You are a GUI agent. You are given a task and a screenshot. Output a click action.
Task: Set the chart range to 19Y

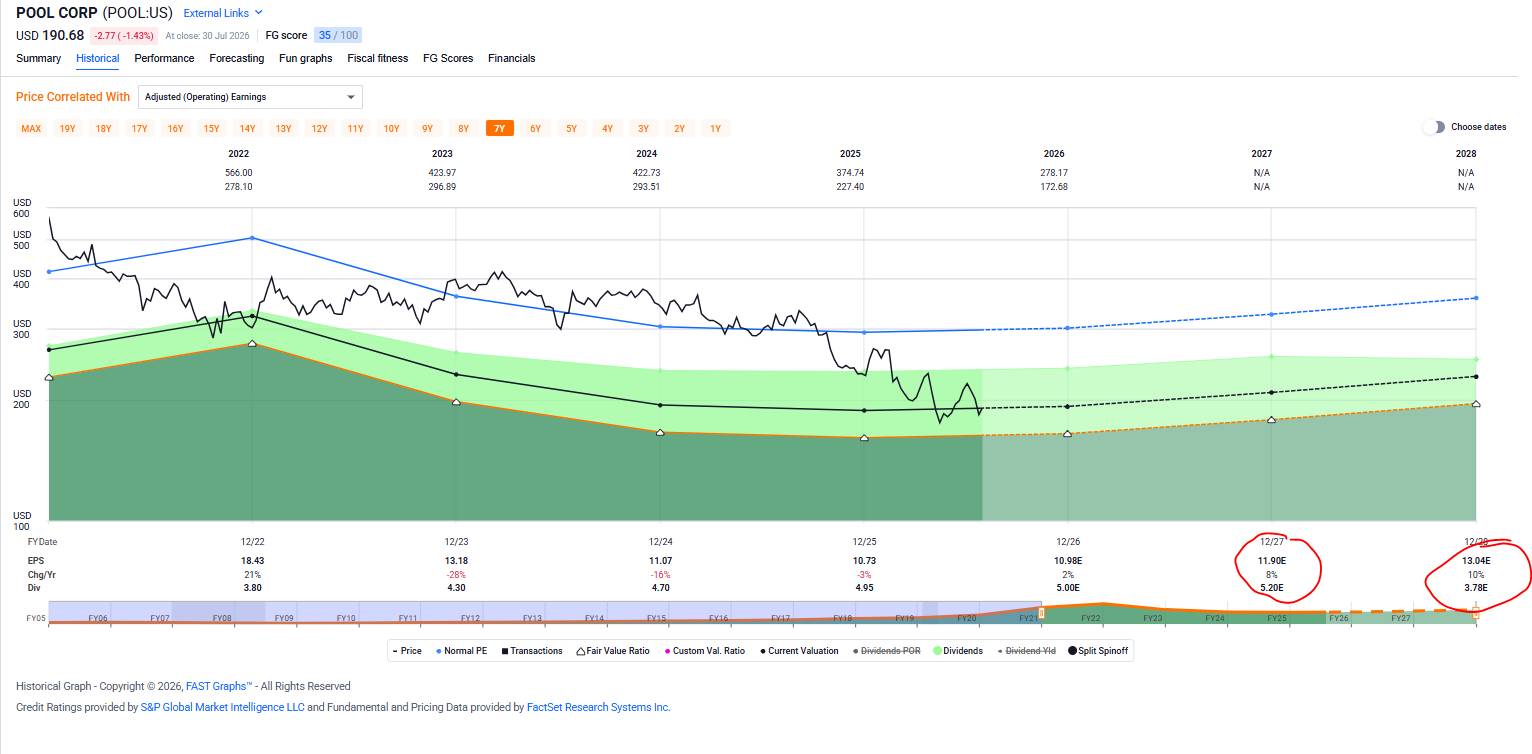click(67, 128)
